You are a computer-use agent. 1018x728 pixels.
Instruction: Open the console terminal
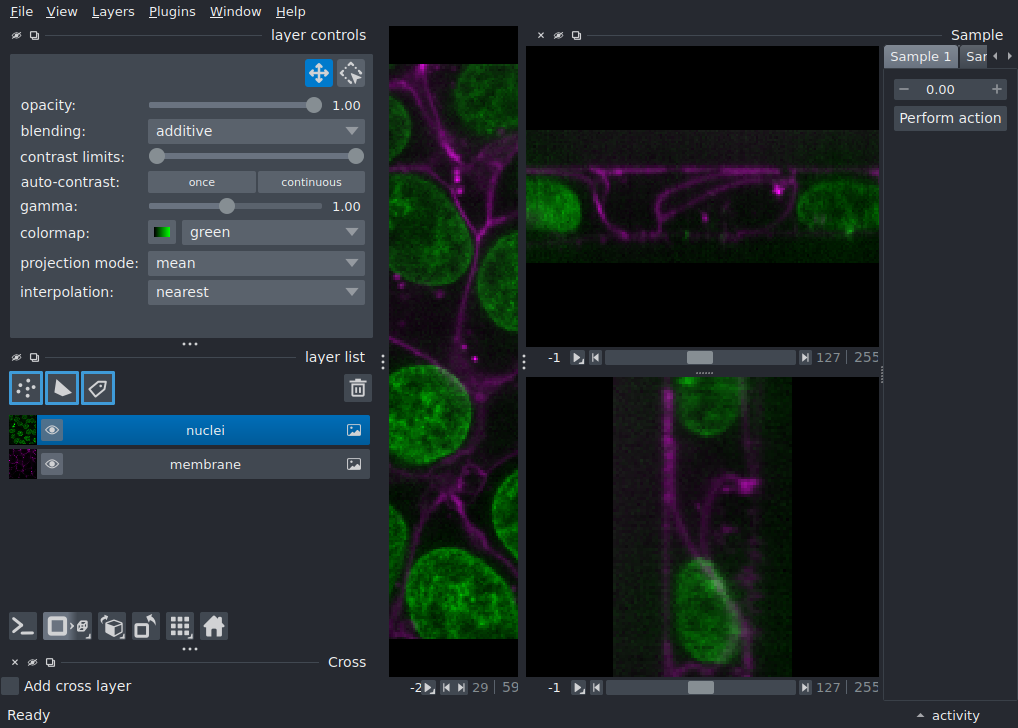[23, 626]
